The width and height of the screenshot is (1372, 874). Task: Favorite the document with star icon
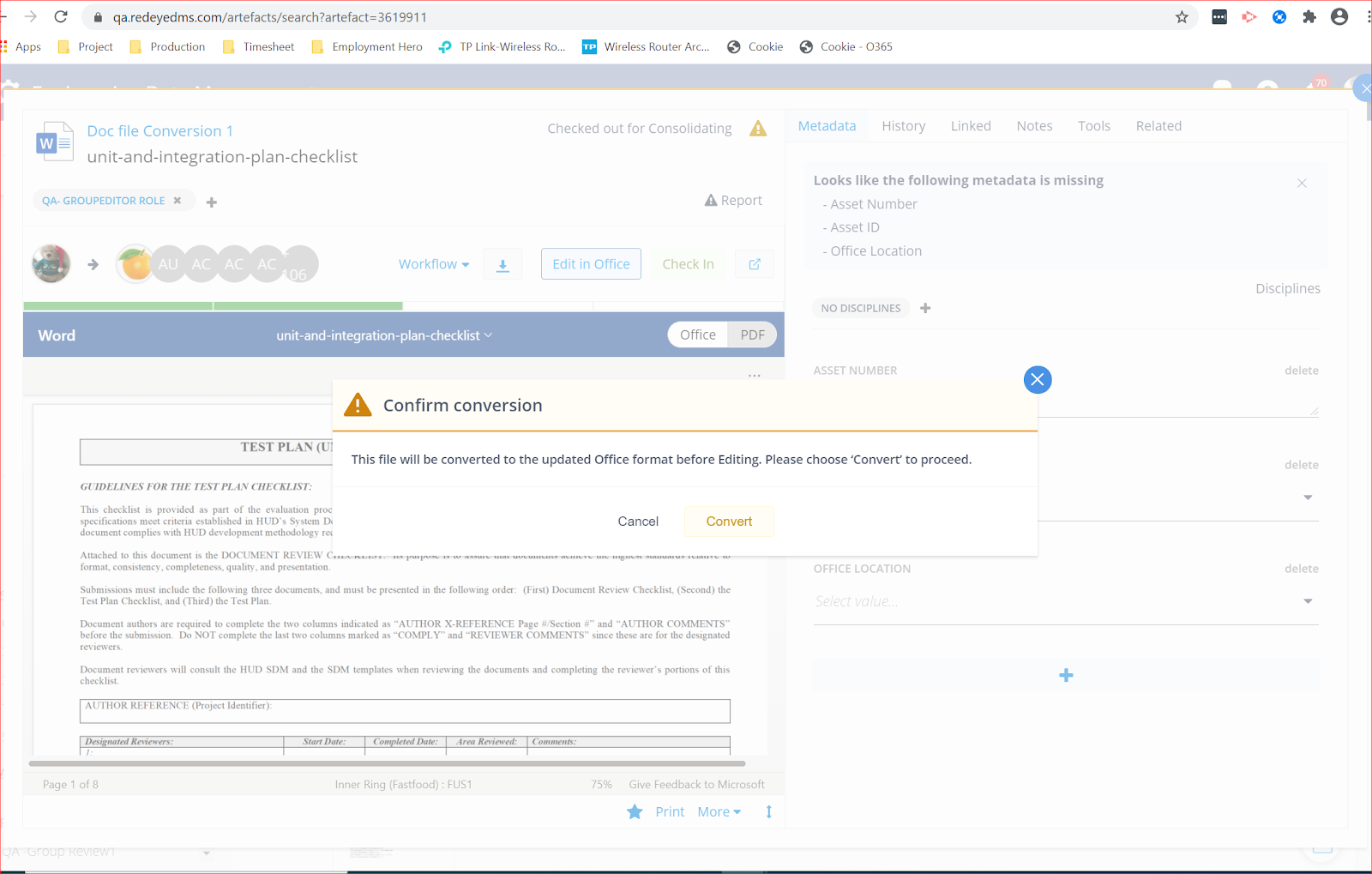(635, 811)
